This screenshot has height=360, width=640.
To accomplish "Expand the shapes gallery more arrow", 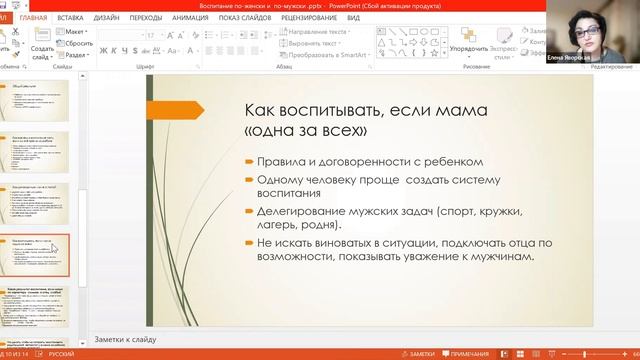I will (444, 53).
